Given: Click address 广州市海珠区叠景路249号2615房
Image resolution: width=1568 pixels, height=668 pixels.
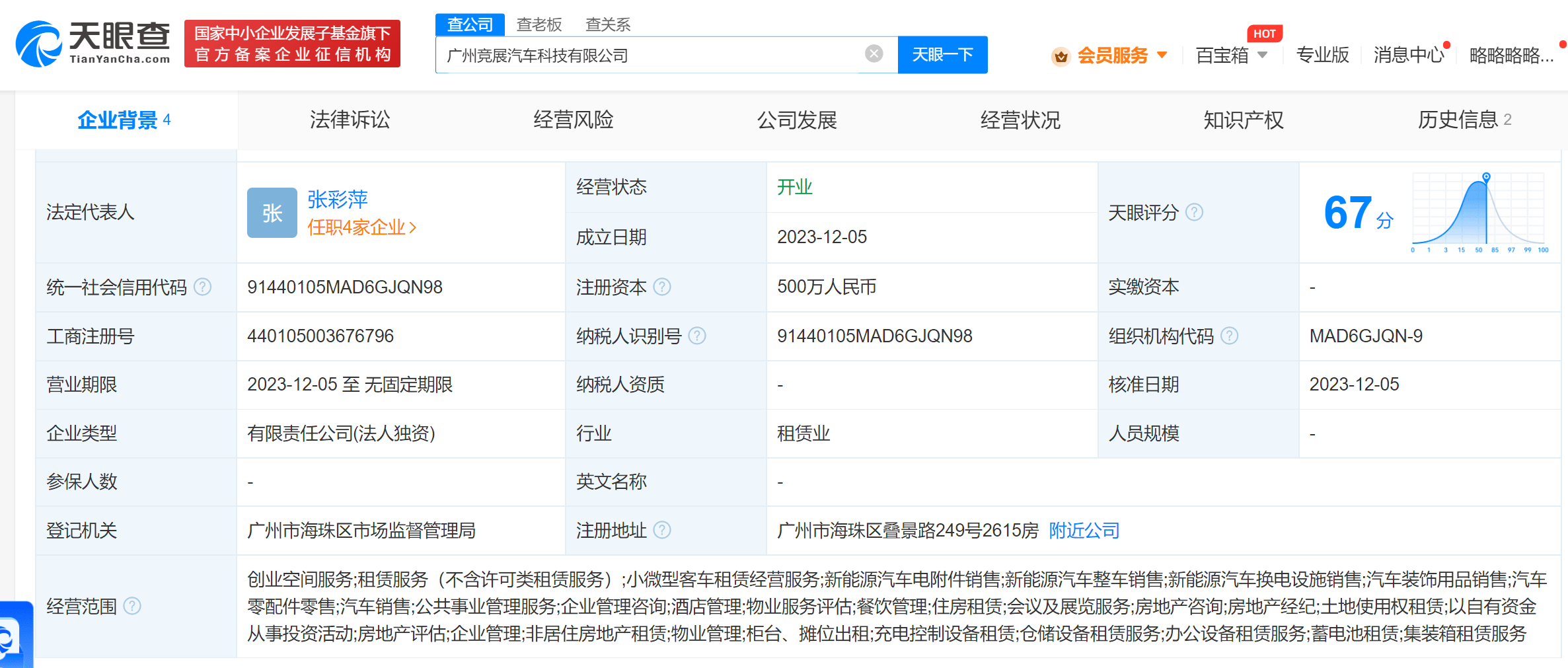Looking at the screenshot, I should (x=908, y=530).
